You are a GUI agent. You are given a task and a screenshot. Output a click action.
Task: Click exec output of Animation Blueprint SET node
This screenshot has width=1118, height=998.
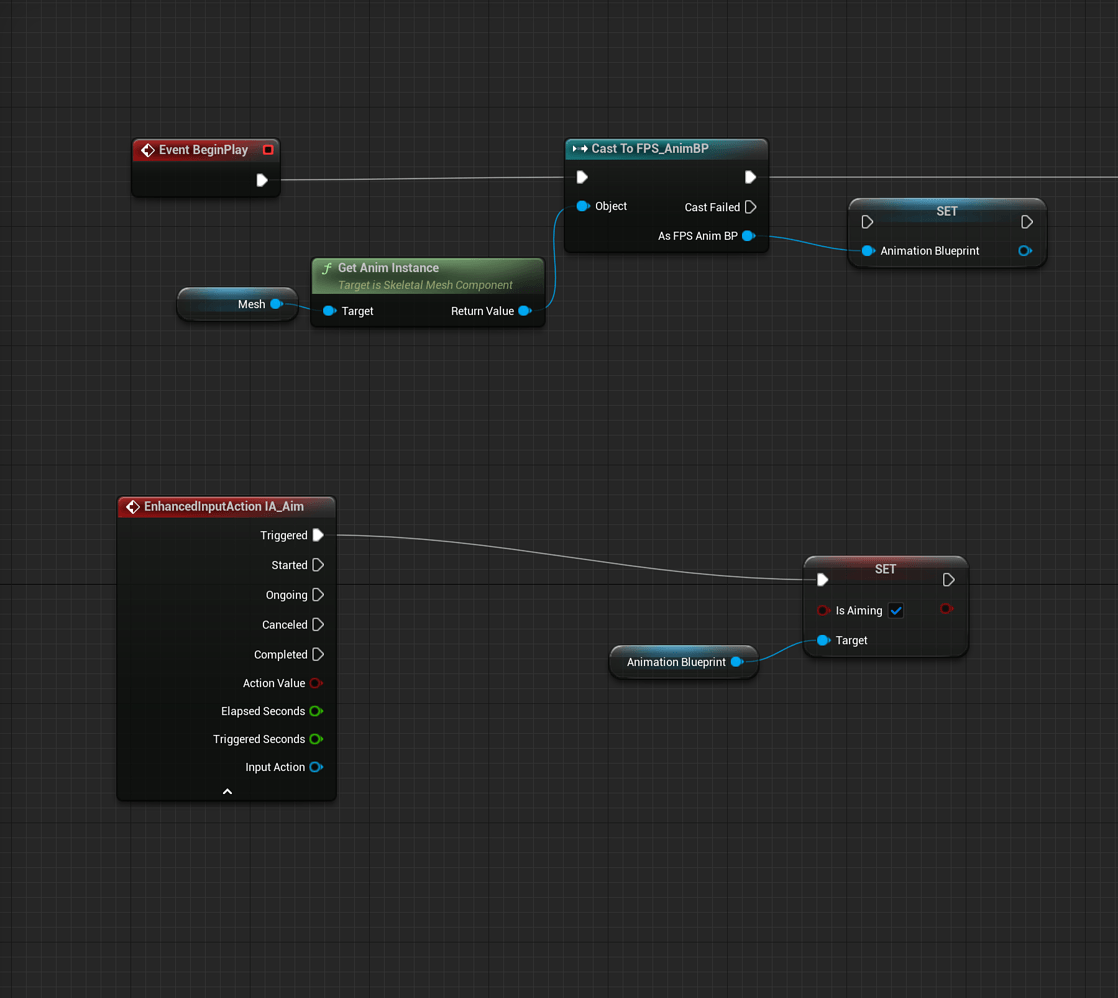pos(1027,222)
